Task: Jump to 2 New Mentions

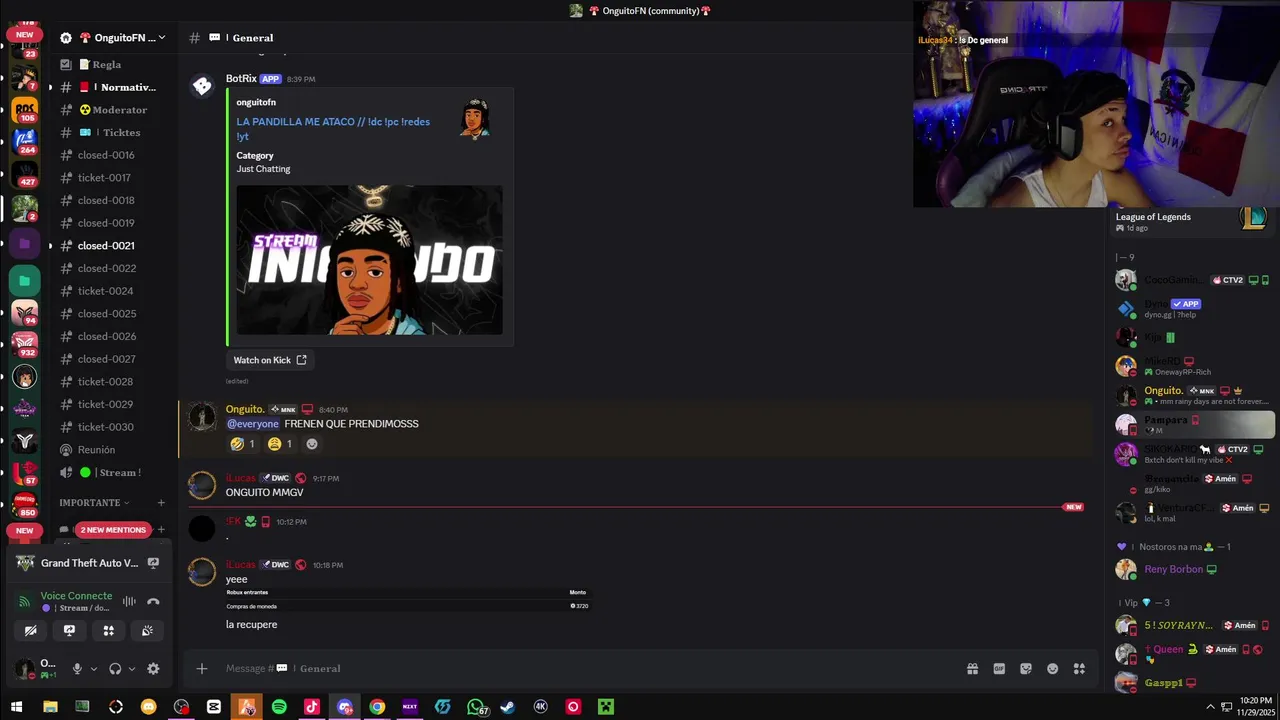Action: pos(112,530)
